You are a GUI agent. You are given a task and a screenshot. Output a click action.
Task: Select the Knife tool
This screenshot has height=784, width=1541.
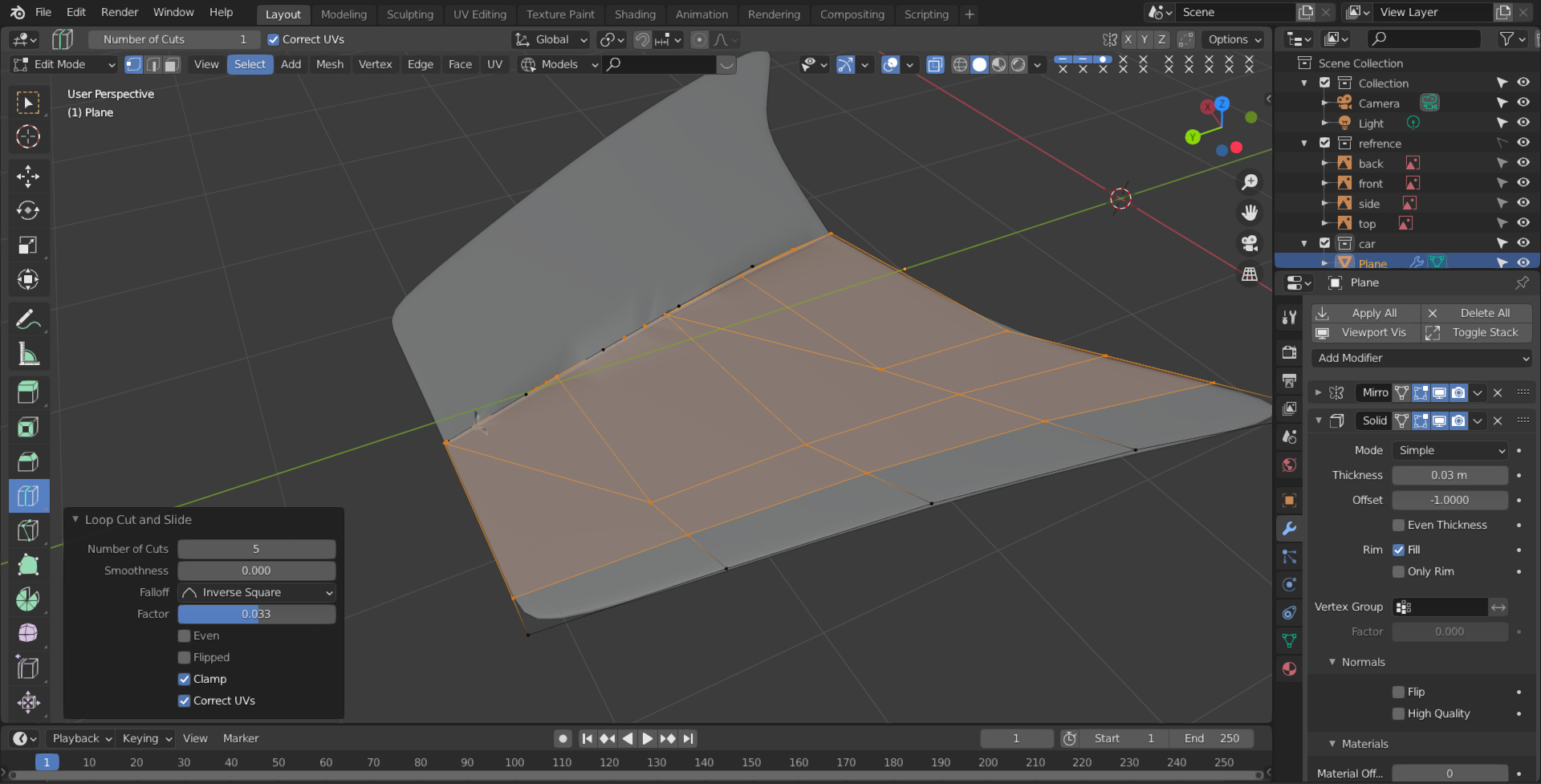pos(28,530)
